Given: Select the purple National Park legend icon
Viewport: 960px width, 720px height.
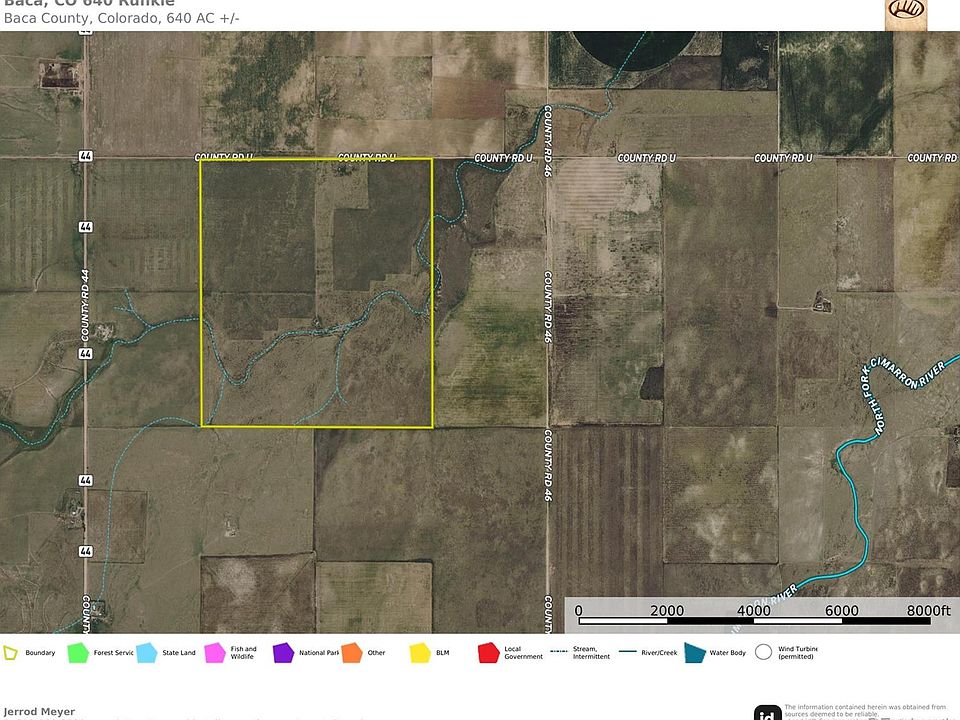Looking at the screenshot, I should click(283, 653).
